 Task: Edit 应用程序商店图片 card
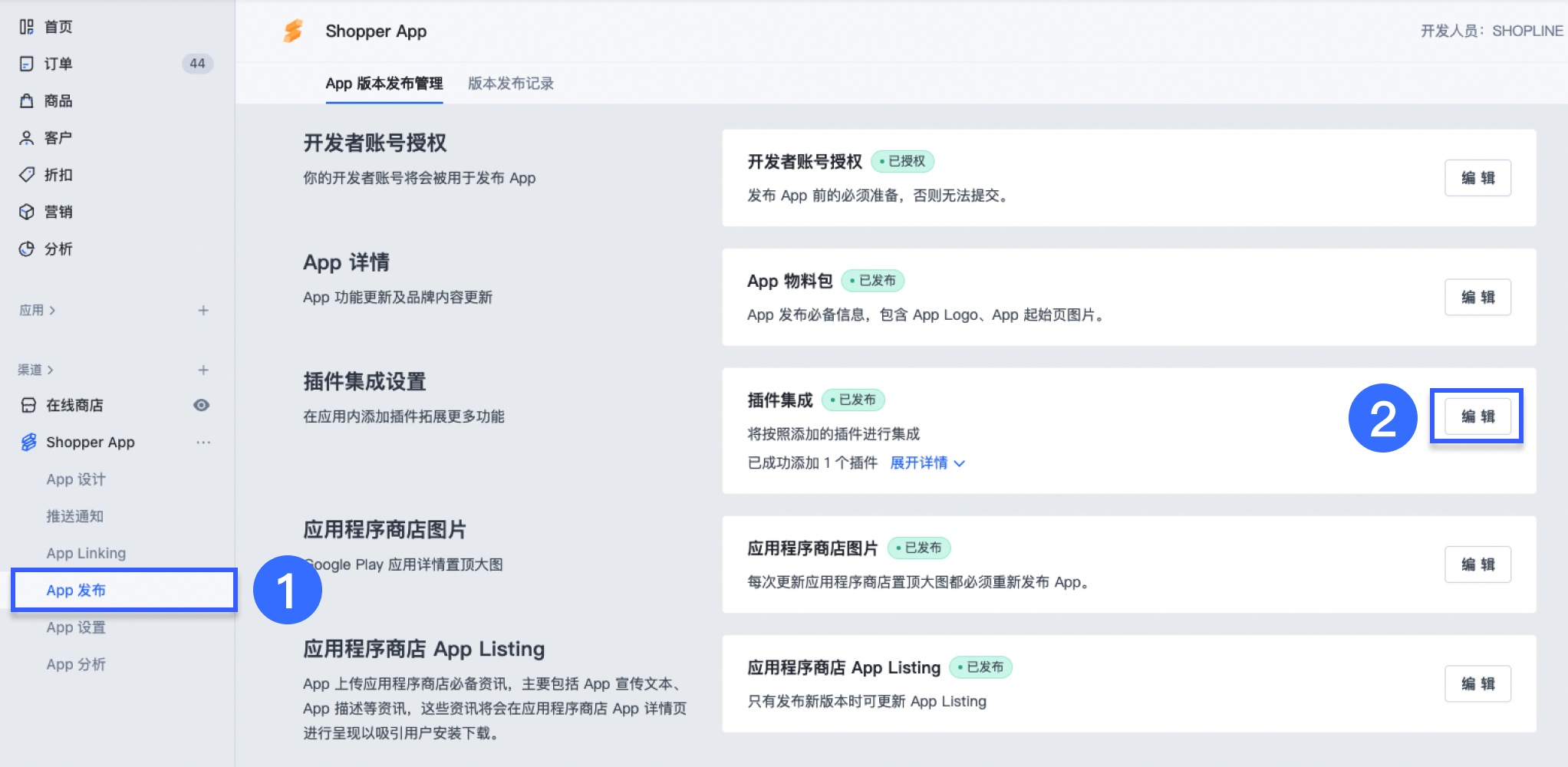pyautogui.click(x=1477, y=565)
